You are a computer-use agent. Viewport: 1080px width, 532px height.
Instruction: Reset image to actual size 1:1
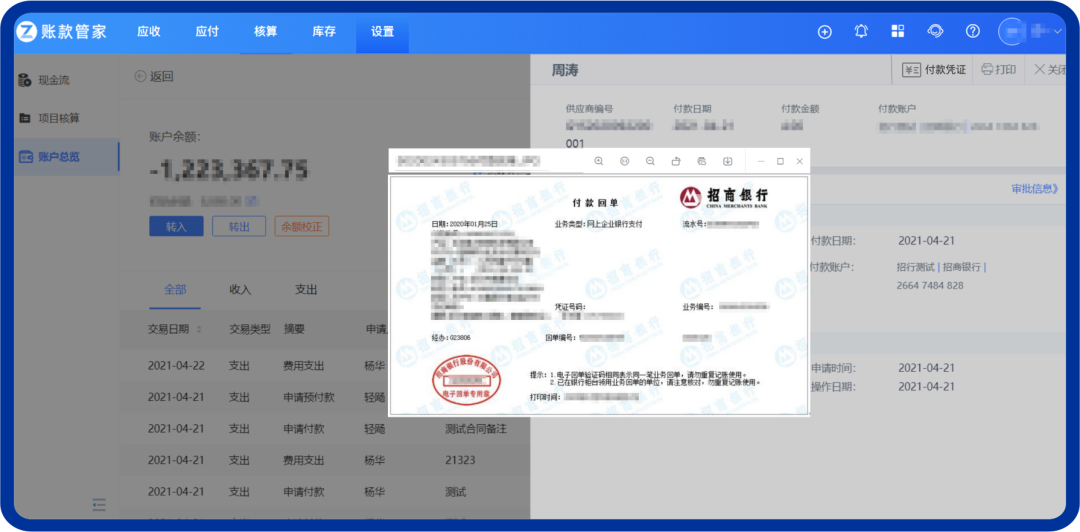(x=625, y=161)
